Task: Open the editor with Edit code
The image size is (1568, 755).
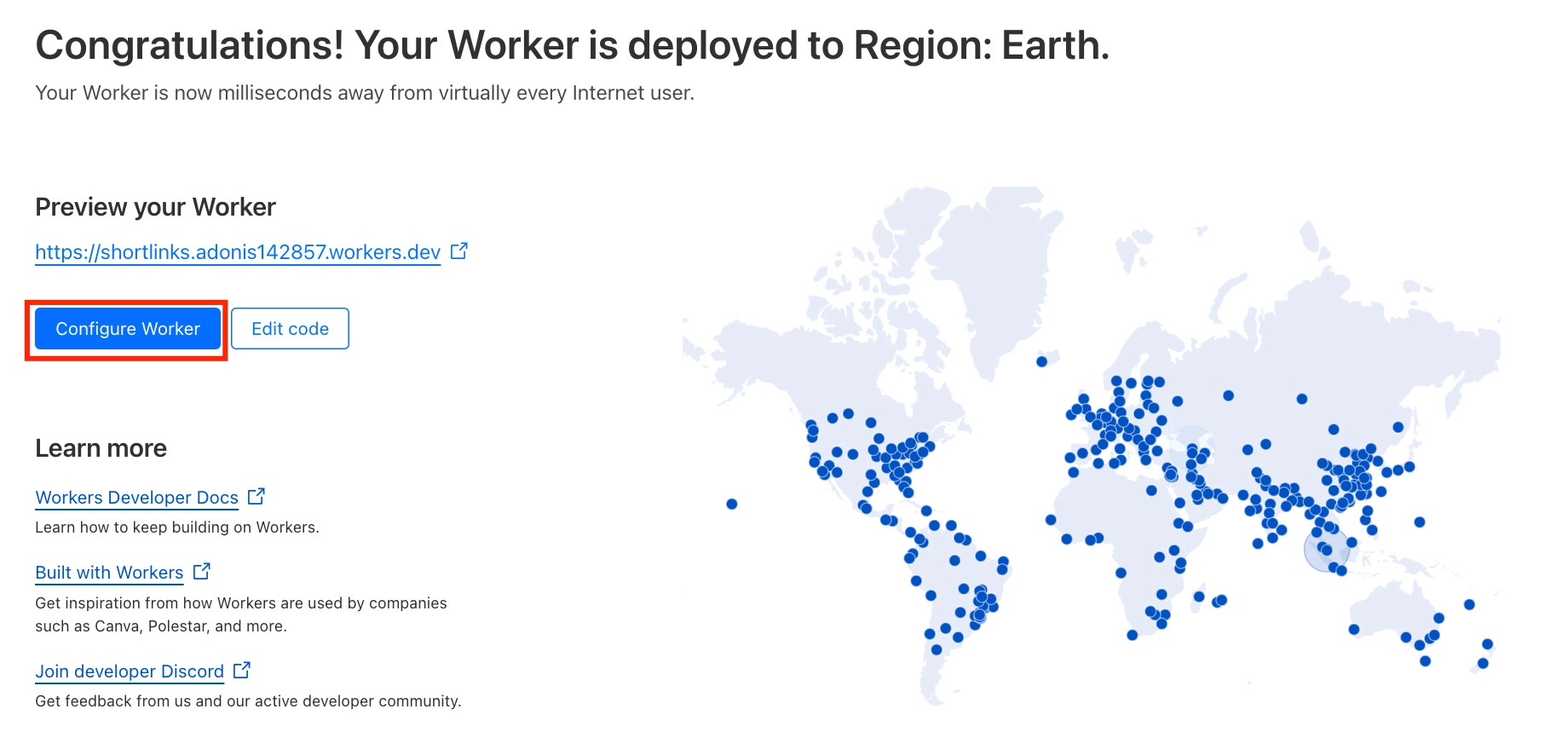Action: pyautogui.click(x=290, y=329)
